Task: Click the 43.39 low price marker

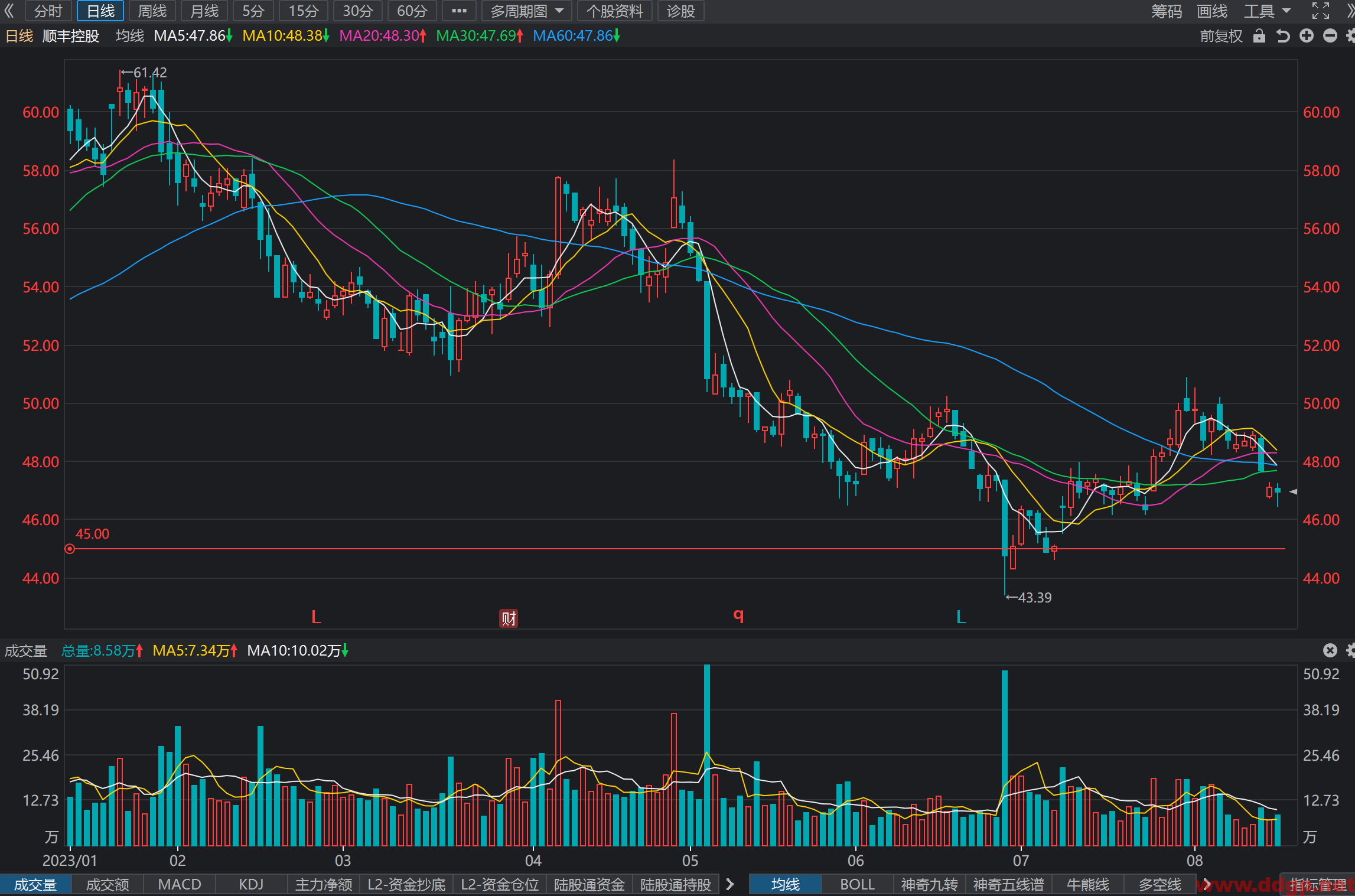Action: point(1029,597)
